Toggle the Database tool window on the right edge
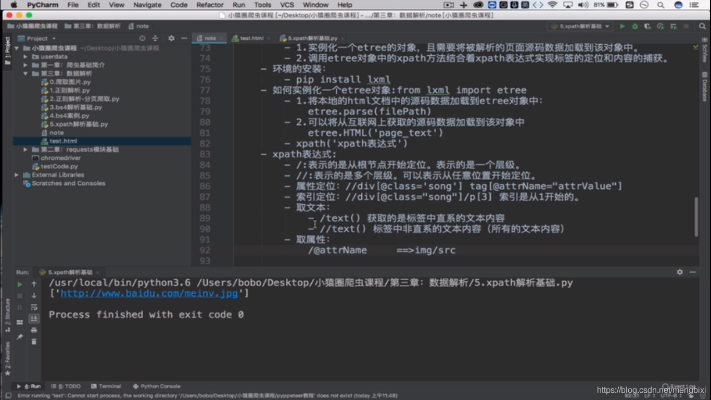Viewport: 711px width, 400px height. pos(705,87)
